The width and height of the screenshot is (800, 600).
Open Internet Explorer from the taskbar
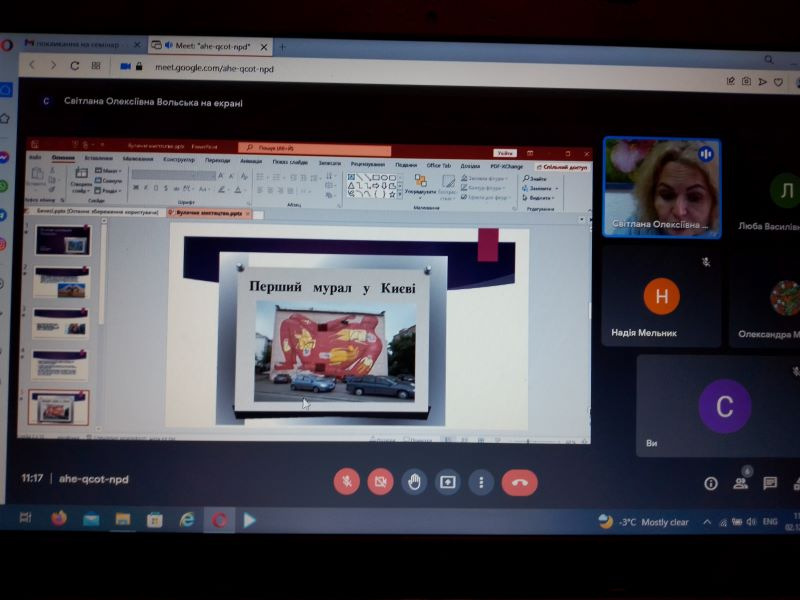coord(187,520)
